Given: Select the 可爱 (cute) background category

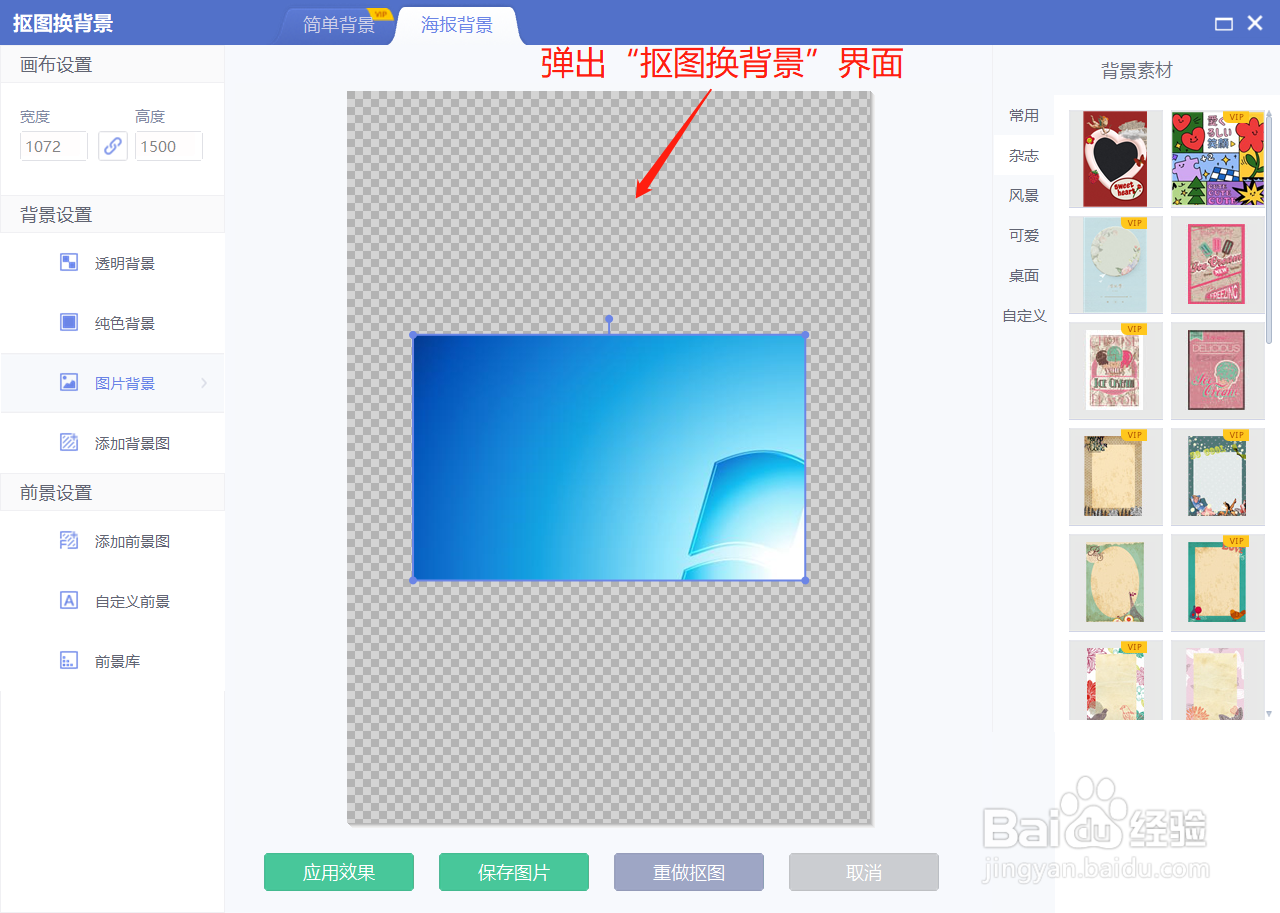Looking at the screenshot, I should pos(1023,235).
